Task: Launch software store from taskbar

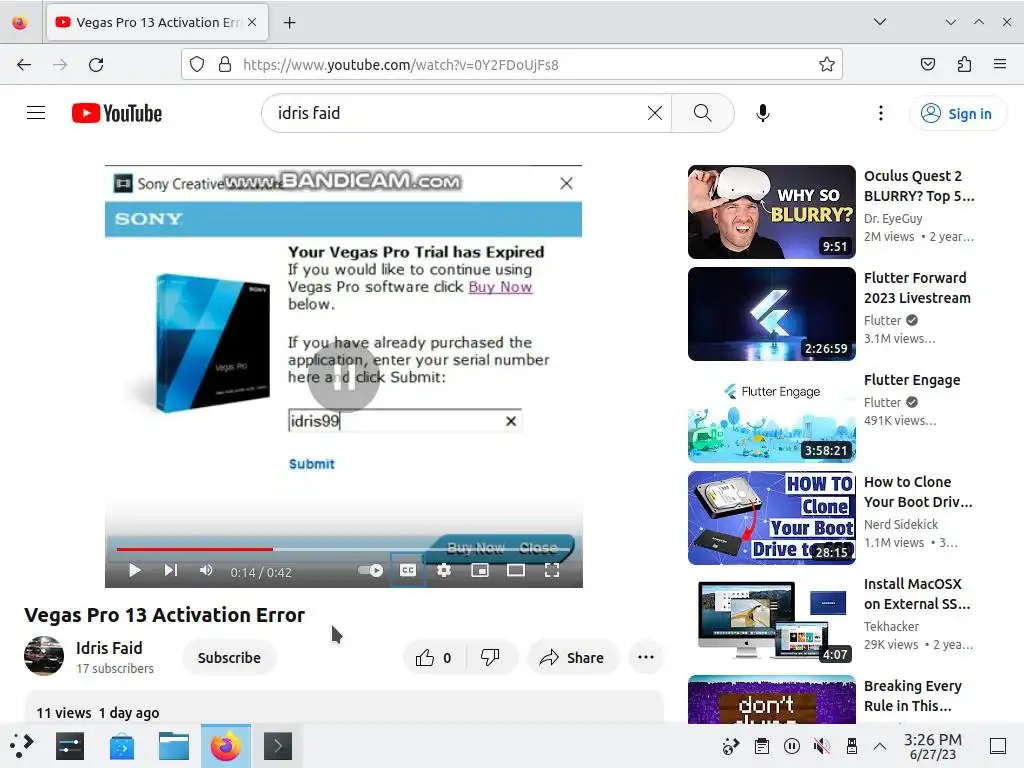Action: (121, 746)
